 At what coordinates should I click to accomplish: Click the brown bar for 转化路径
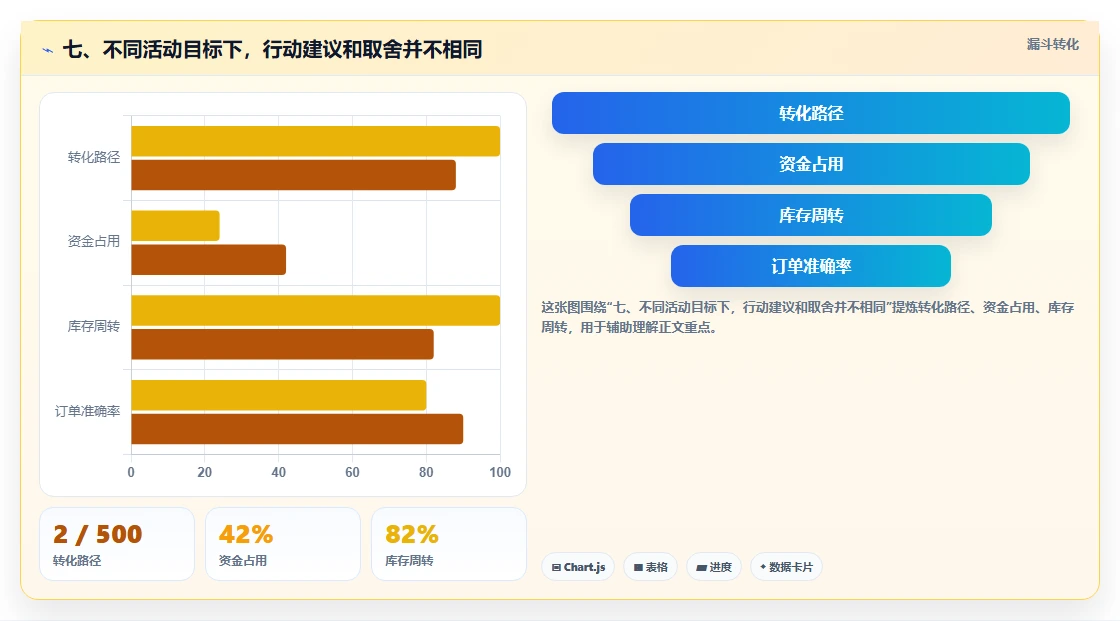[294, 175]
